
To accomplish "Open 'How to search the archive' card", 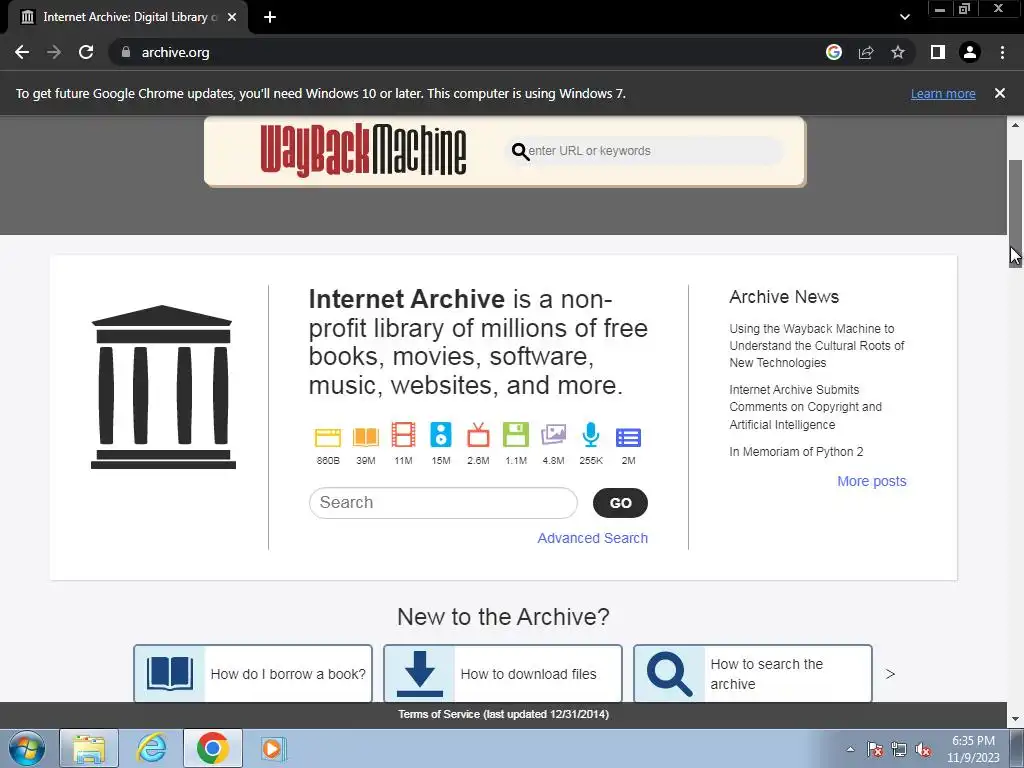I will (753, 674).
